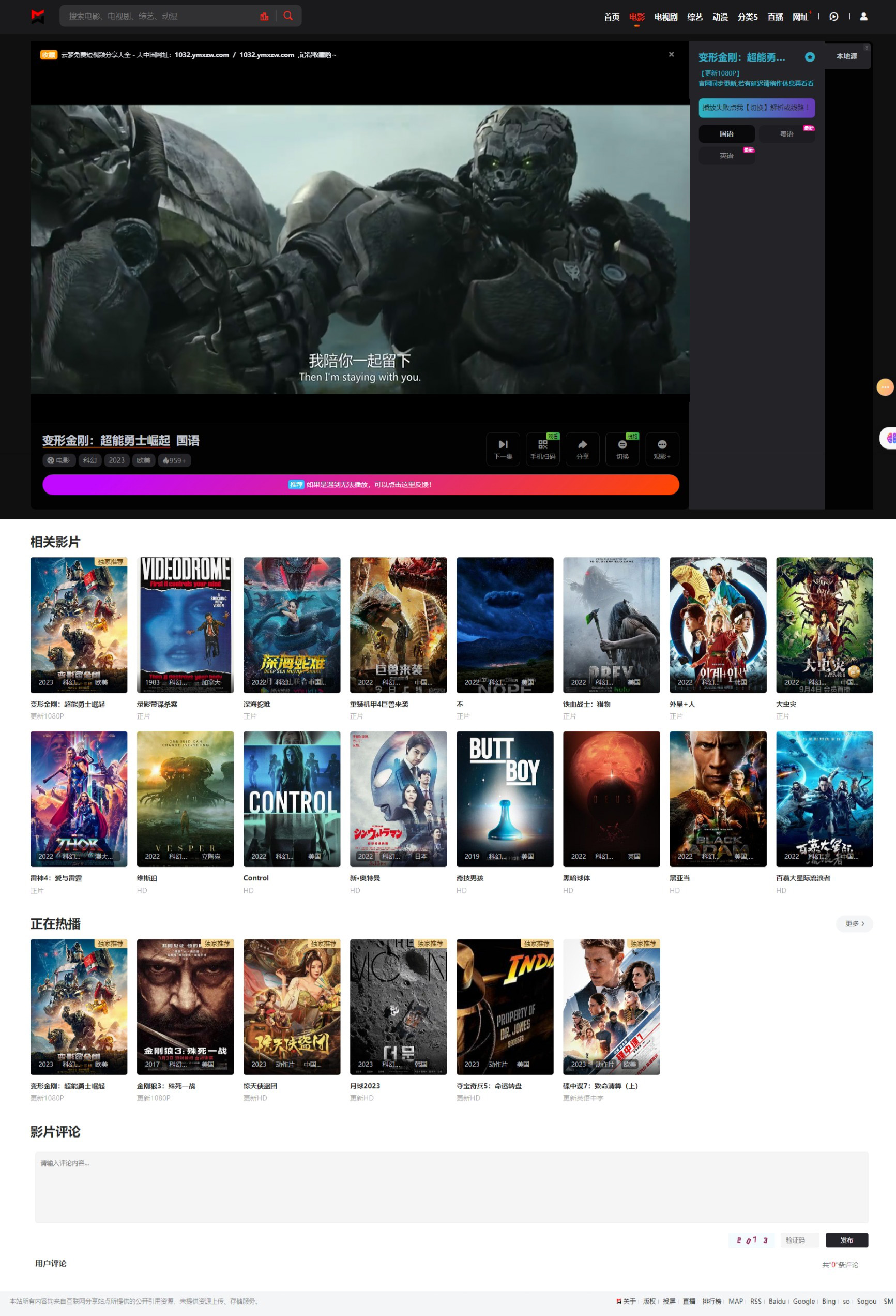Play next episode with 下一集 button
The width and height of the screenshot is (896, 1316).
pos(503,449)
